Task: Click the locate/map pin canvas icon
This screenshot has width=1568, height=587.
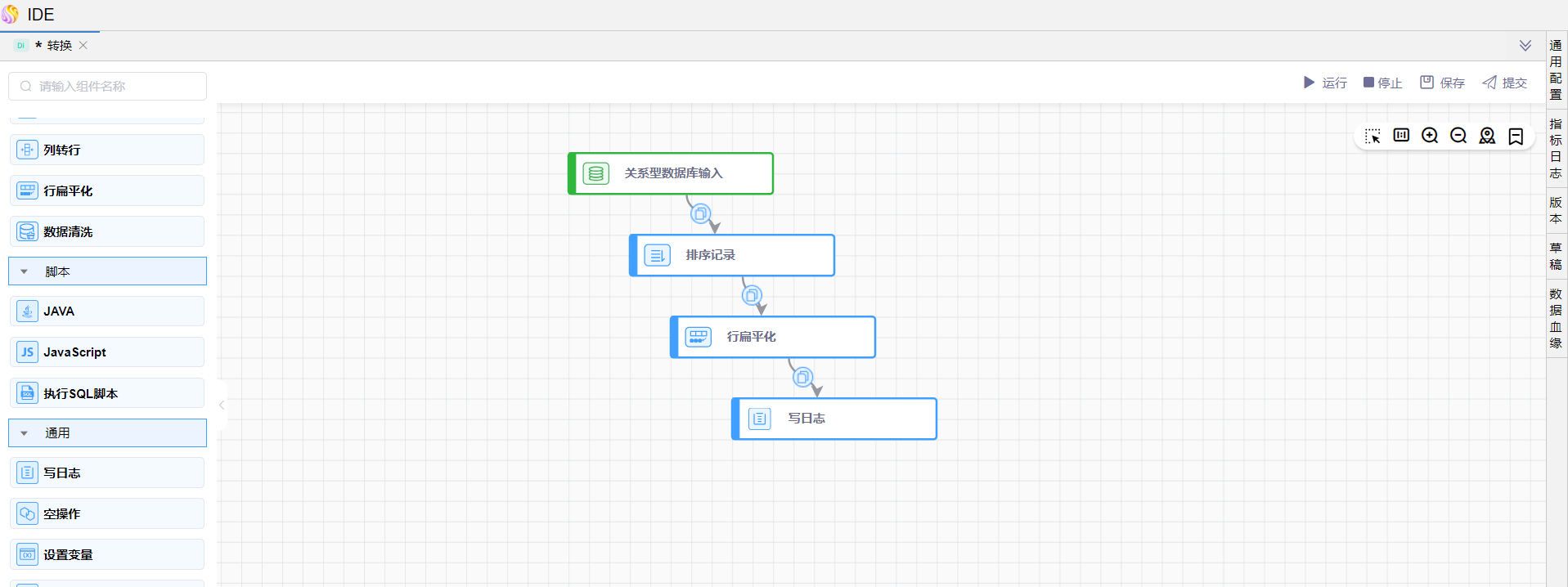Action: click(1487, 136)
